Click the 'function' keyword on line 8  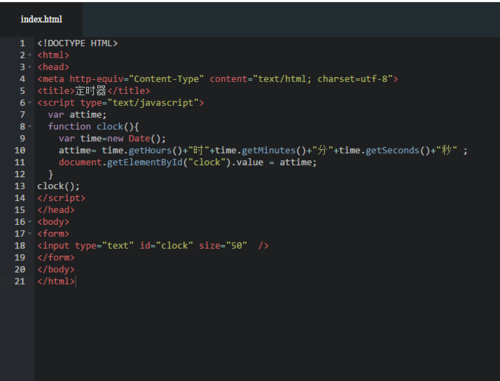point(69,127)
